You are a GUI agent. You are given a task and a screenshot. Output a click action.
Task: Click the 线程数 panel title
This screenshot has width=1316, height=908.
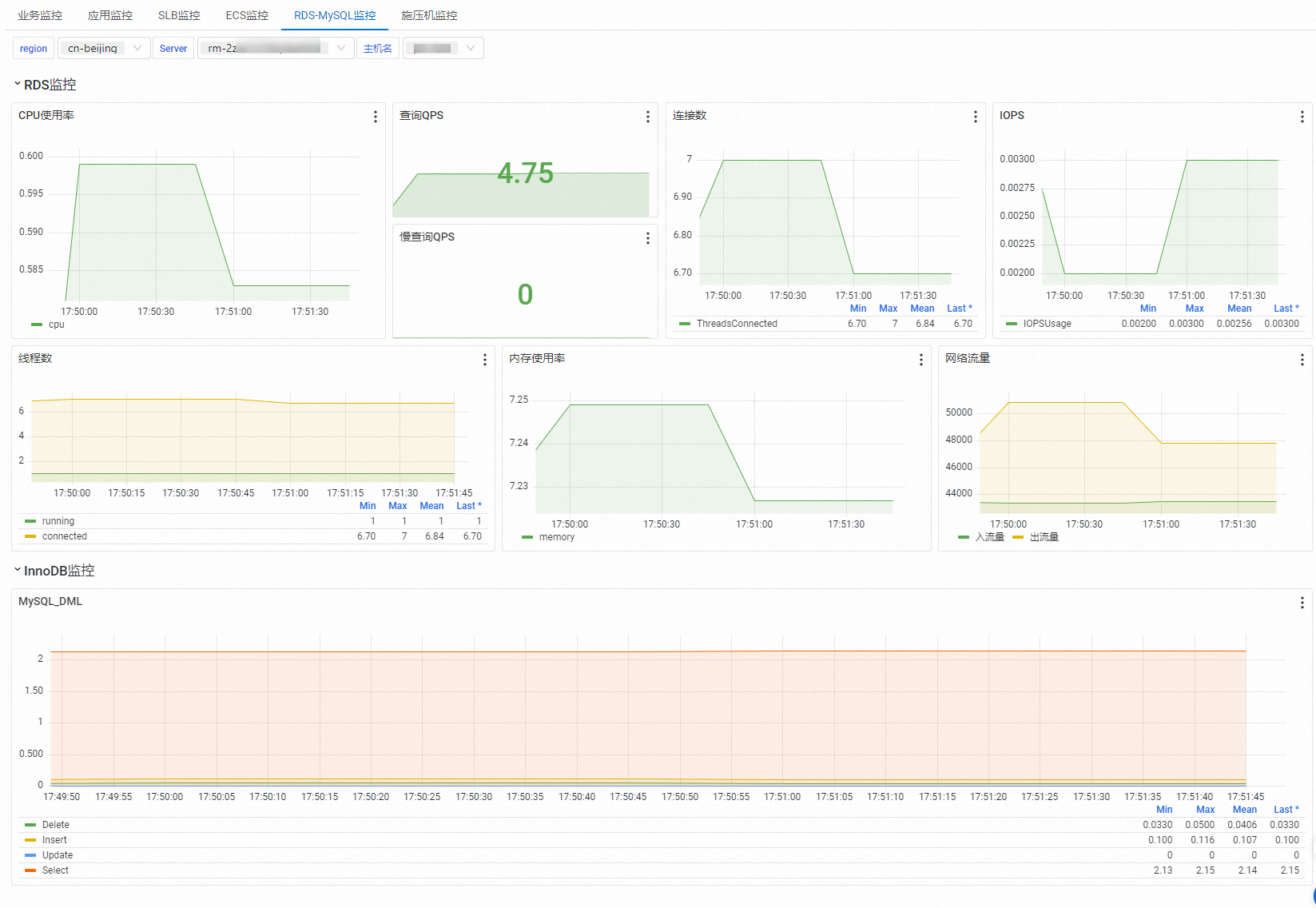(35, 358)
